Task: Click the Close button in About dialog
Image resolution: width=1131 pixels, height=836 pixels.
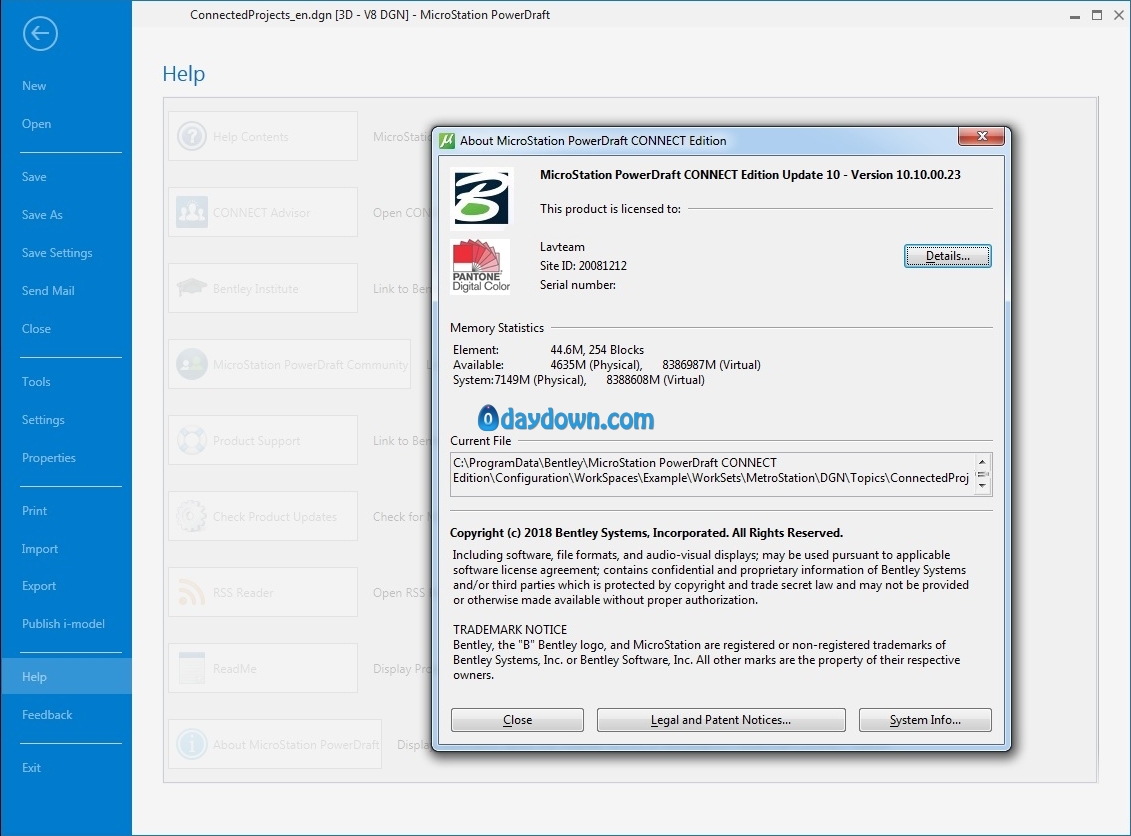Action: 517,720
